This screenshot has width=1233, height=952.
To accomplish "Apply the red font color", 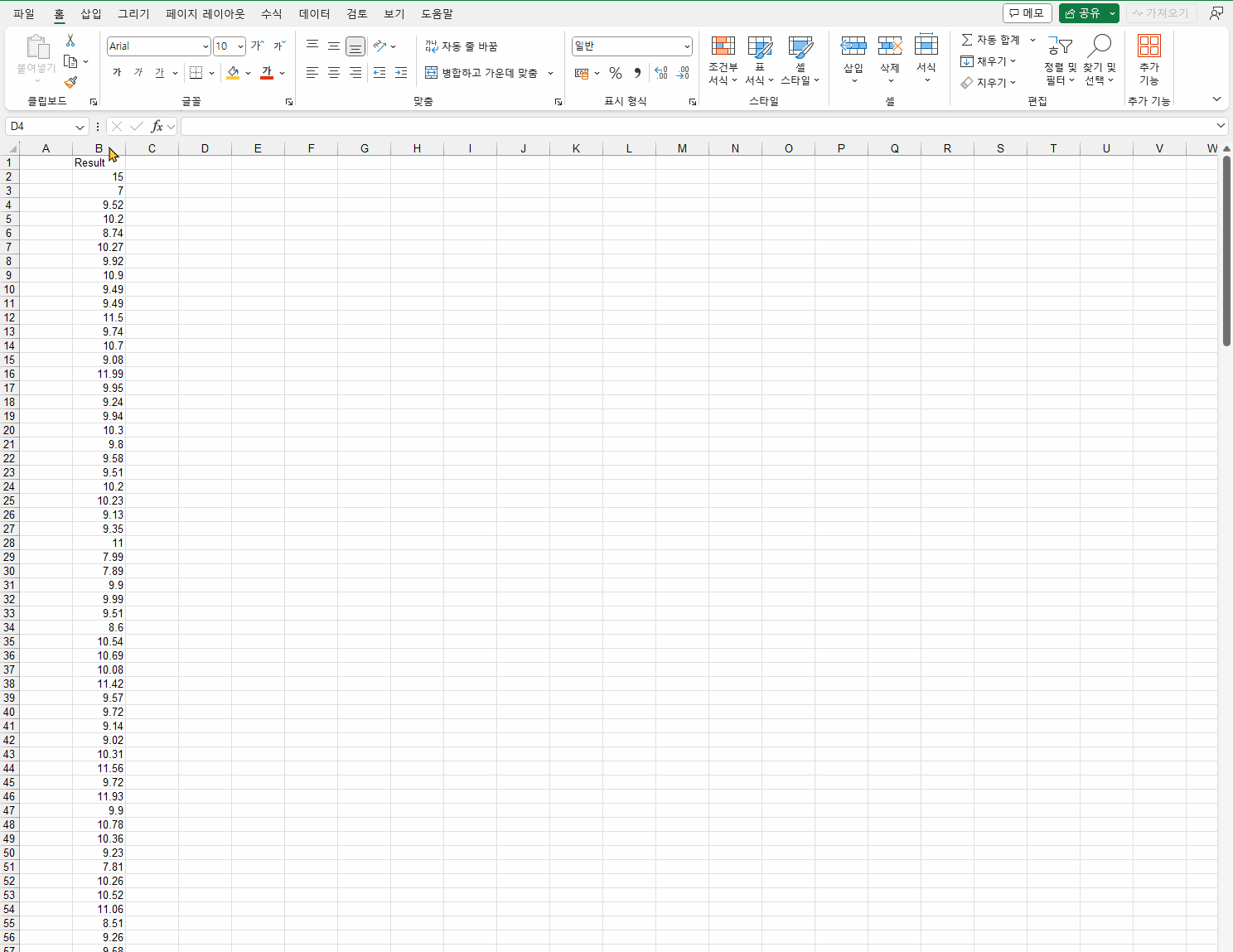I will 267,73.
